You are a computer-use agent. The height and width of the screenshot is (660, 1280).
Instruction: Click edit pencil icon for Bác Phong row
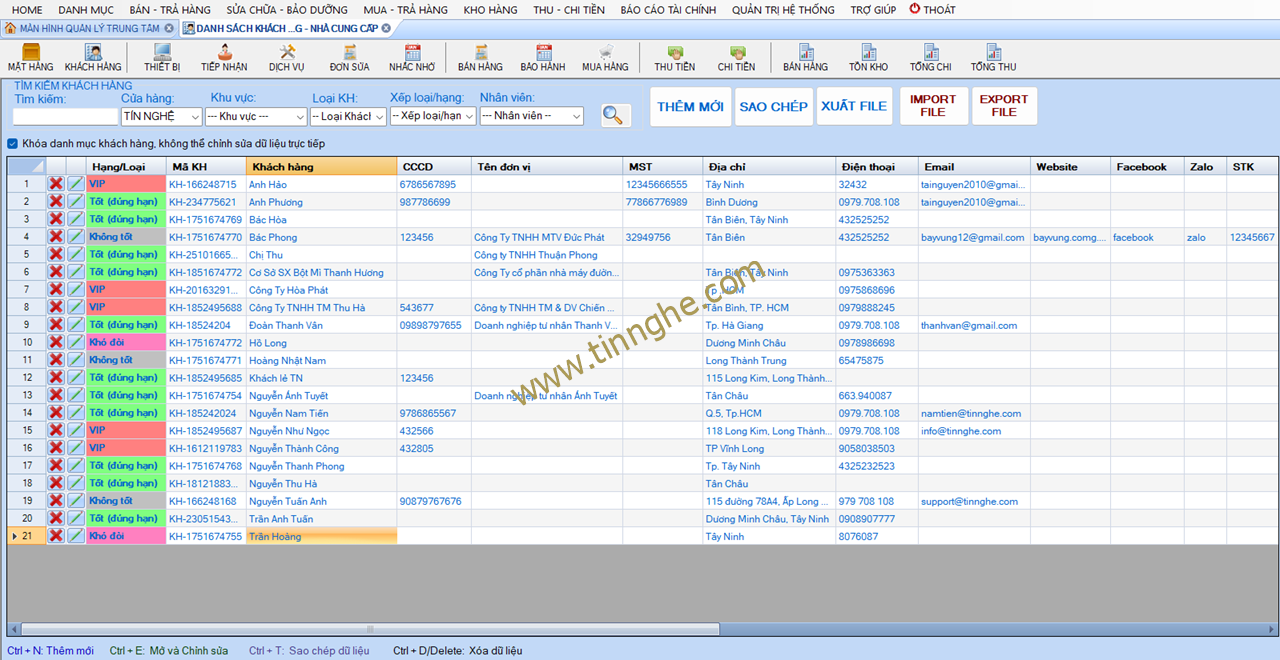(76, 238)
